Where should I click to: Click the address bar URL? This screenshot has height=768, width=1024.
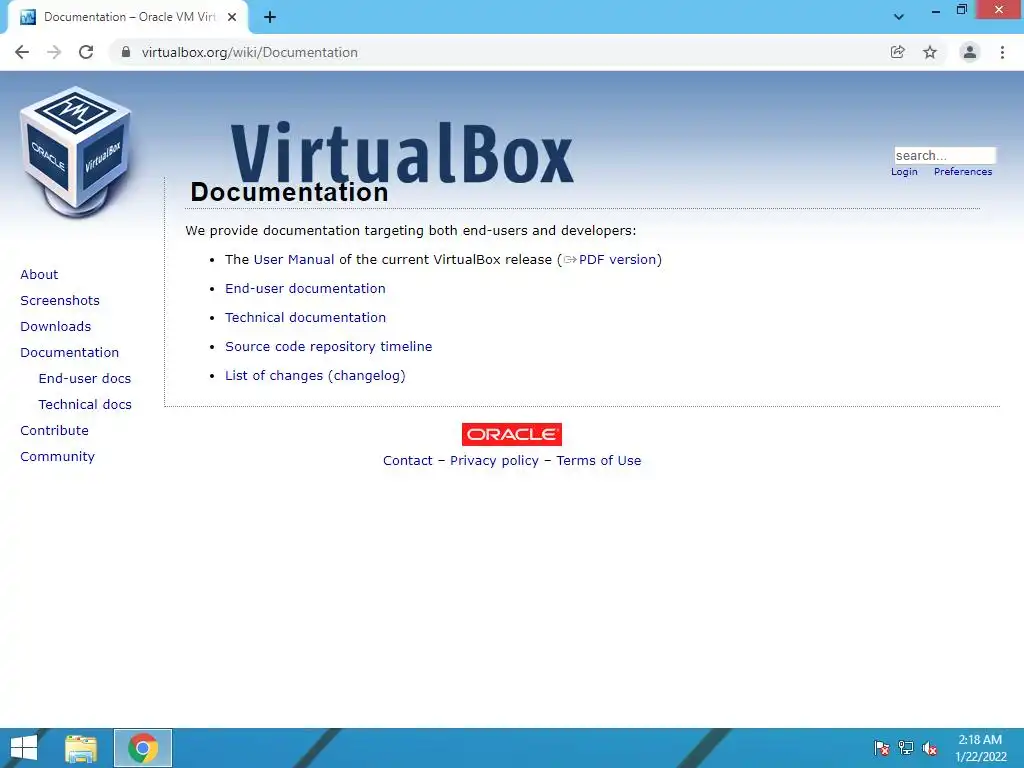click(x=249, y=52)
